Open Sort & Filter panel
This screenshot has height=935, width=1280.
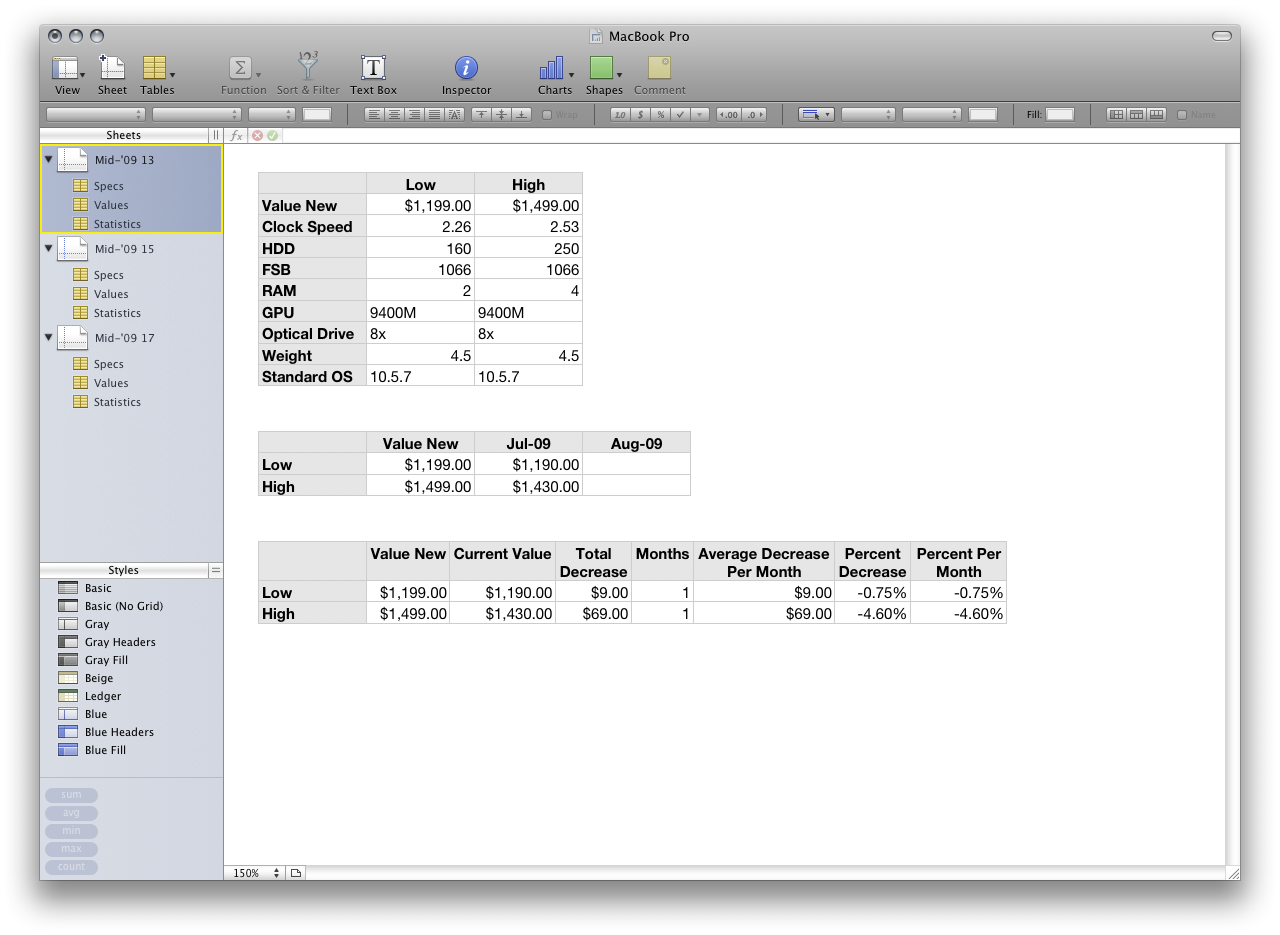point(308,74)
